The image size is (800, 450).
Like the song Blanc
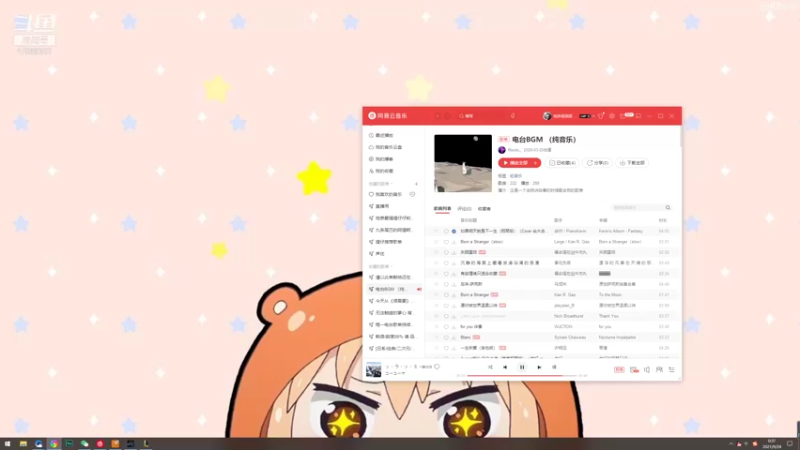[x=446, y=337]
